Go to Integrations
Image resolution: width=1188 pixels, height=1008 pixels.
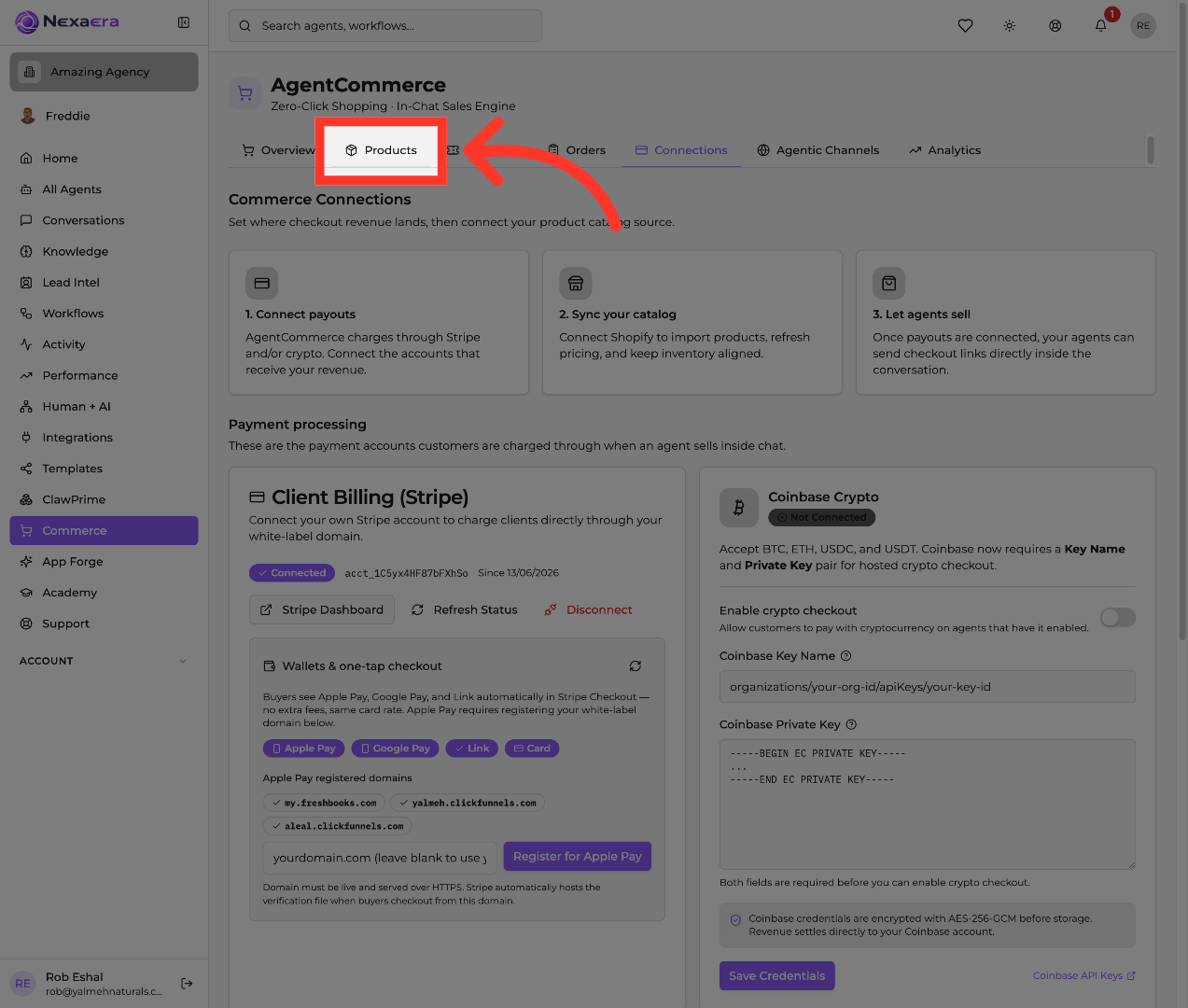pos(104,438)
